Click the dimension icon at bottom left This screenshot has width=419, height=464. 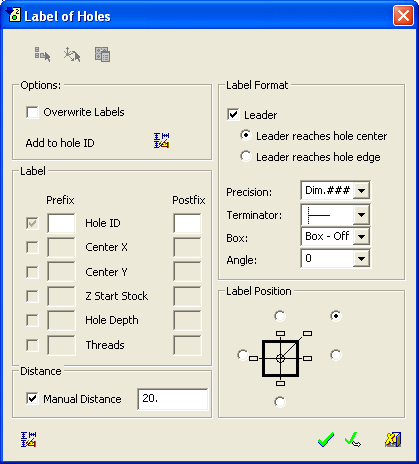[28, 439]
